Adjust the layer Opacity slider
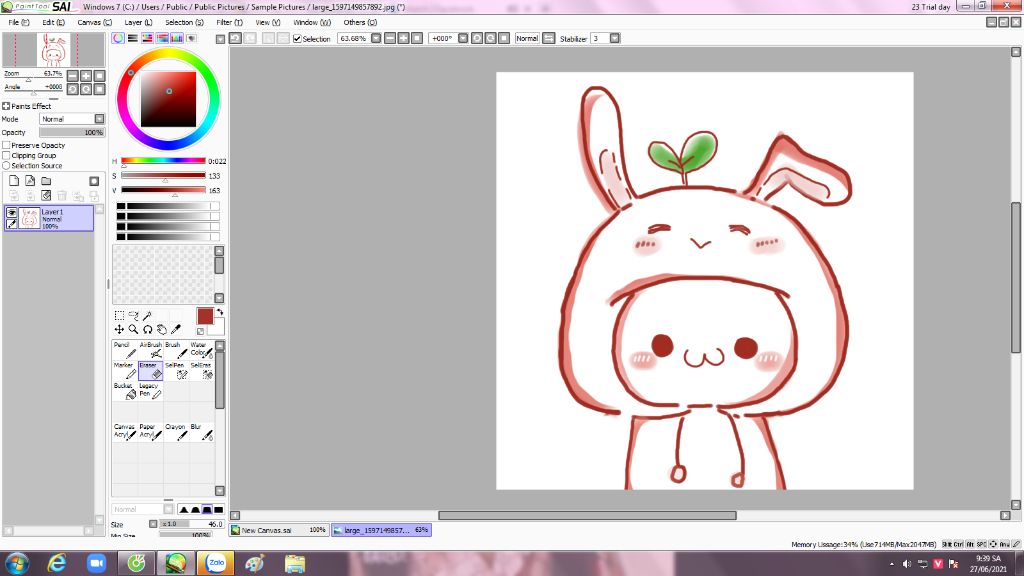Screen dimensions: 1024x576 pyautogui.click(x=72, y=133)
